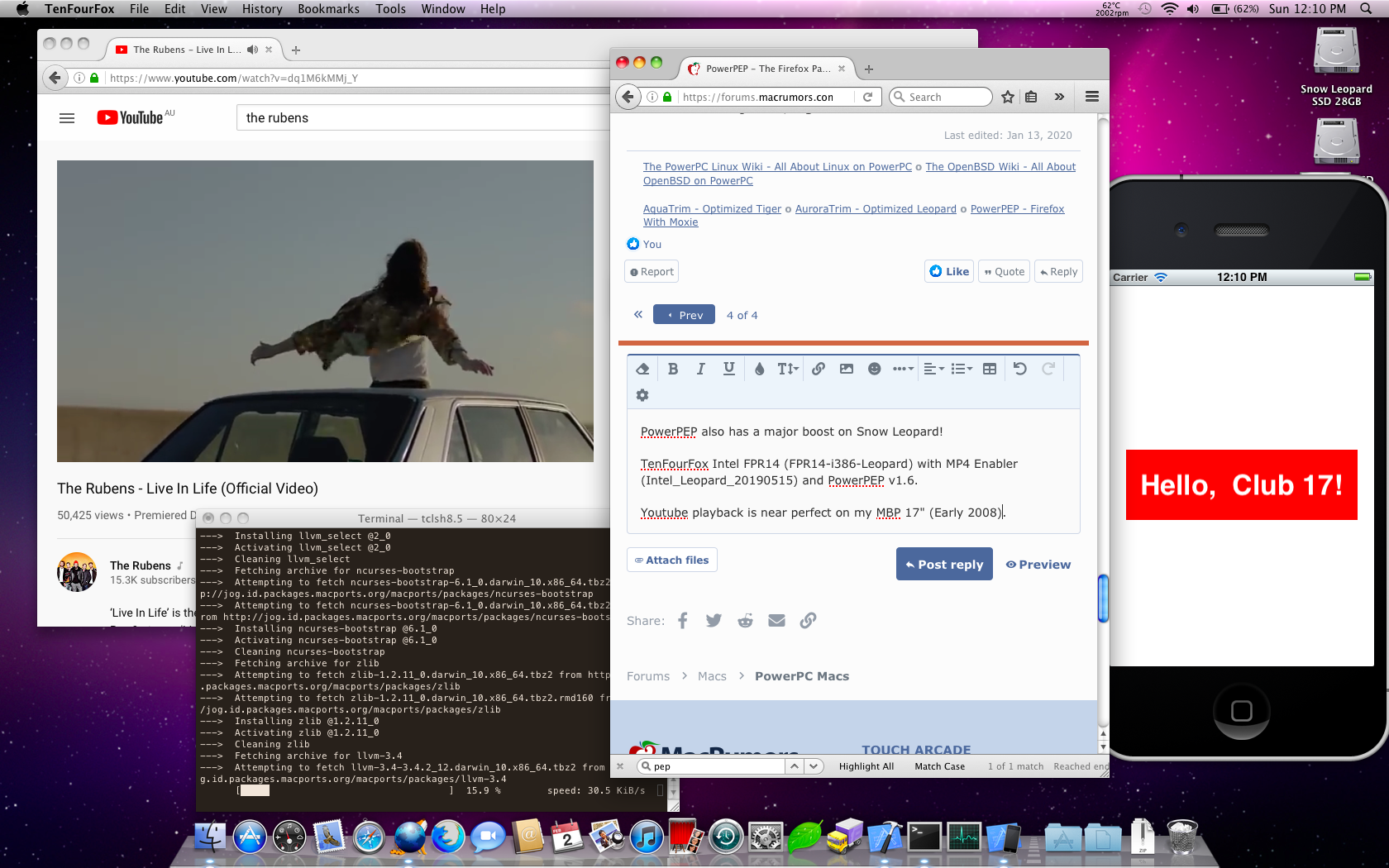Go back in the macrumors browser window
This screenshot has height=868, width=1389.
click(628, 97)
